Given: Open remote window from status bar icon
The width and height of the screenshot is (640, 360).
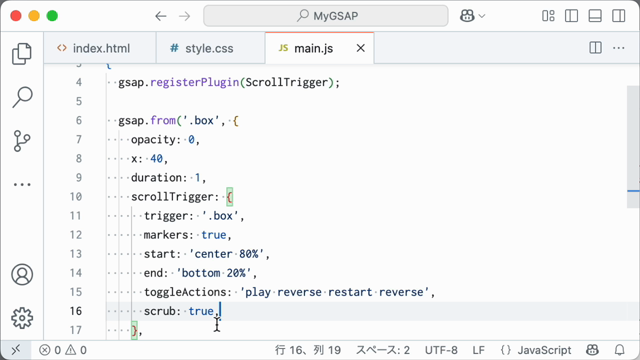Looking at the screenshot, I should tap(16, 350).
